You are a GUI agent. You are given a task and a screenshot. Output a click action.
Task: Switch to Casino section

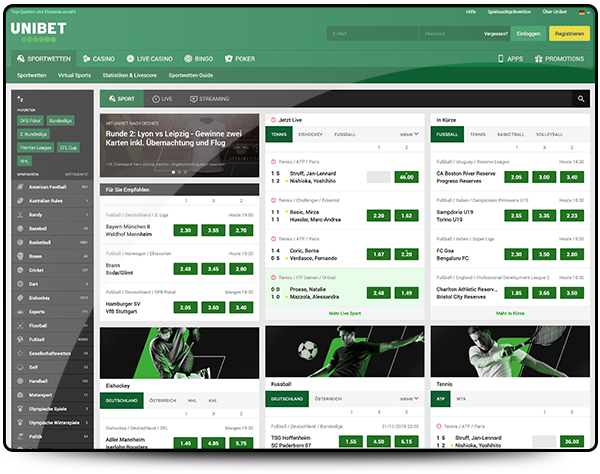tap(99, 59)
